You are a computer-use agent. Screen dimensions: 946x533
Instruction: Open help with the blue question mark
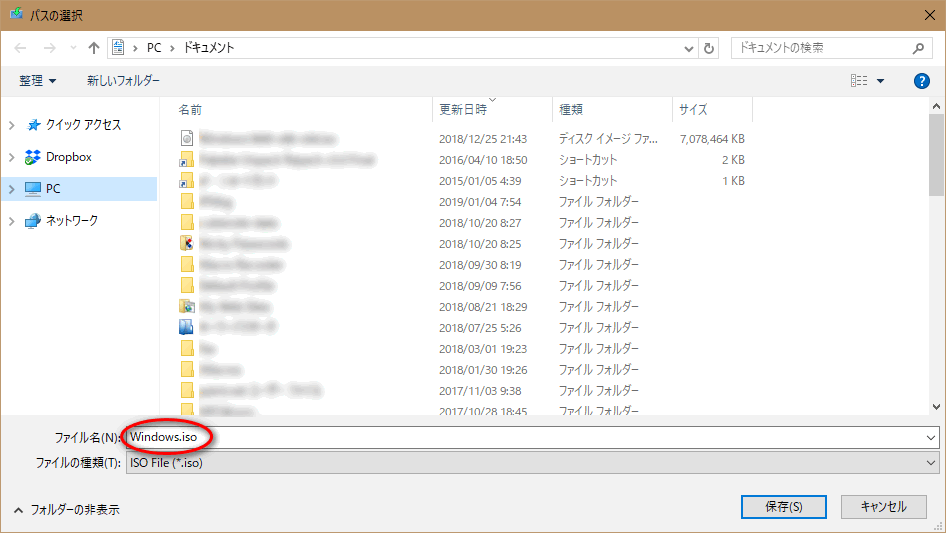922,81
